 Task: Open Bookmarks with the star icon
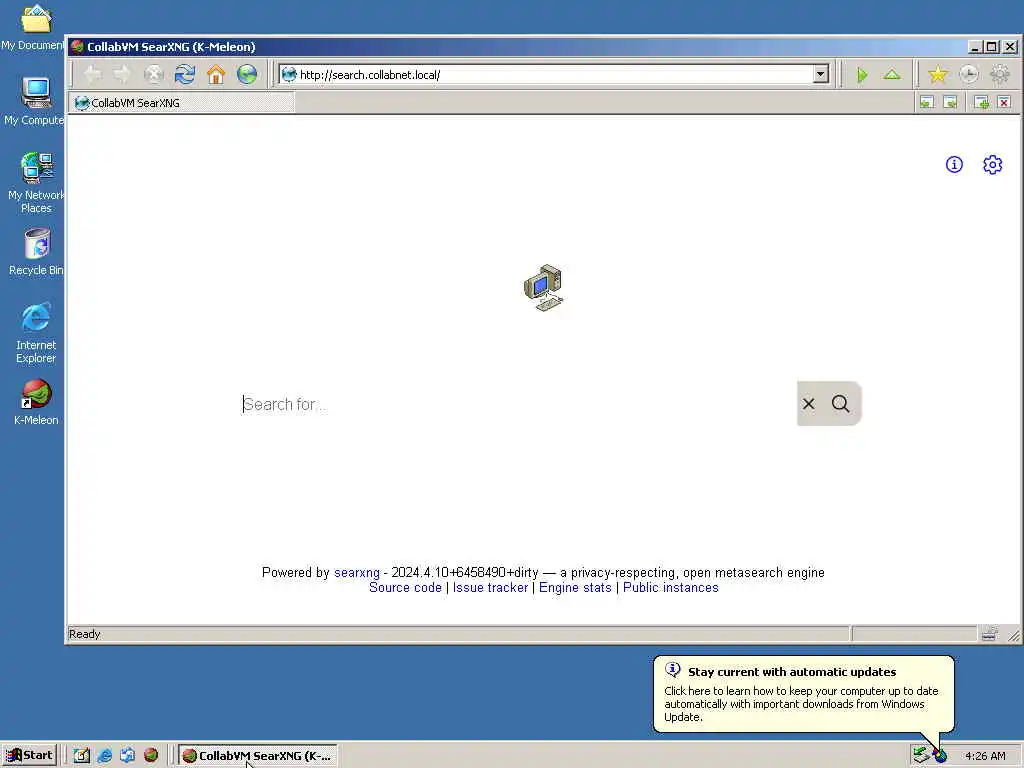[x=938, y=74]
